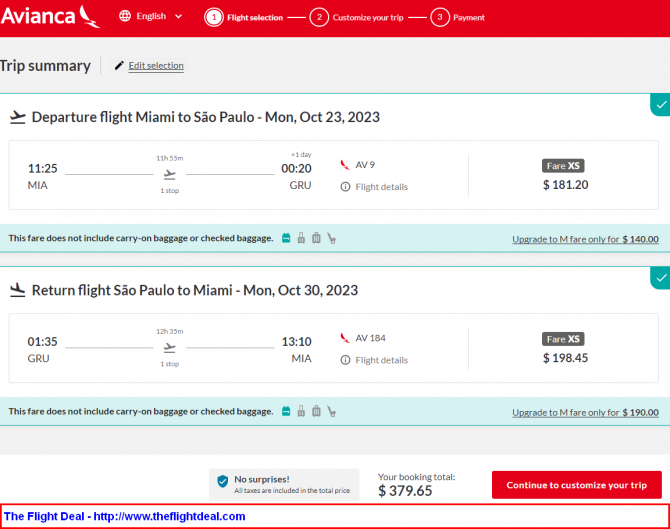The width and height of the screenshot is (670, 529).
Task: Click the Trip summary heading
Action: tap(45, 66)
